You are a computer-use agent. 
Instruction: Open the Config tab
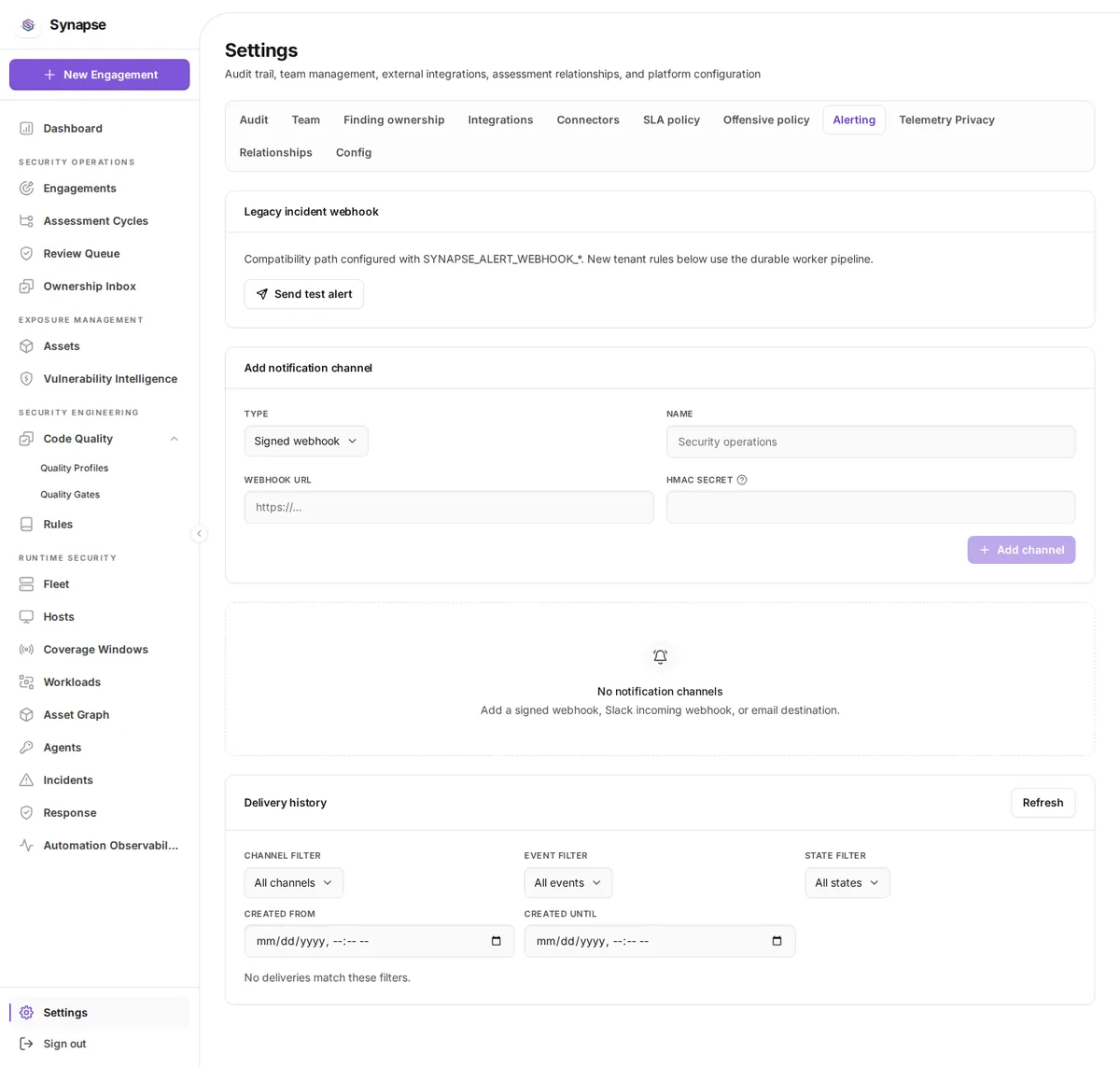tap(354, 152)
